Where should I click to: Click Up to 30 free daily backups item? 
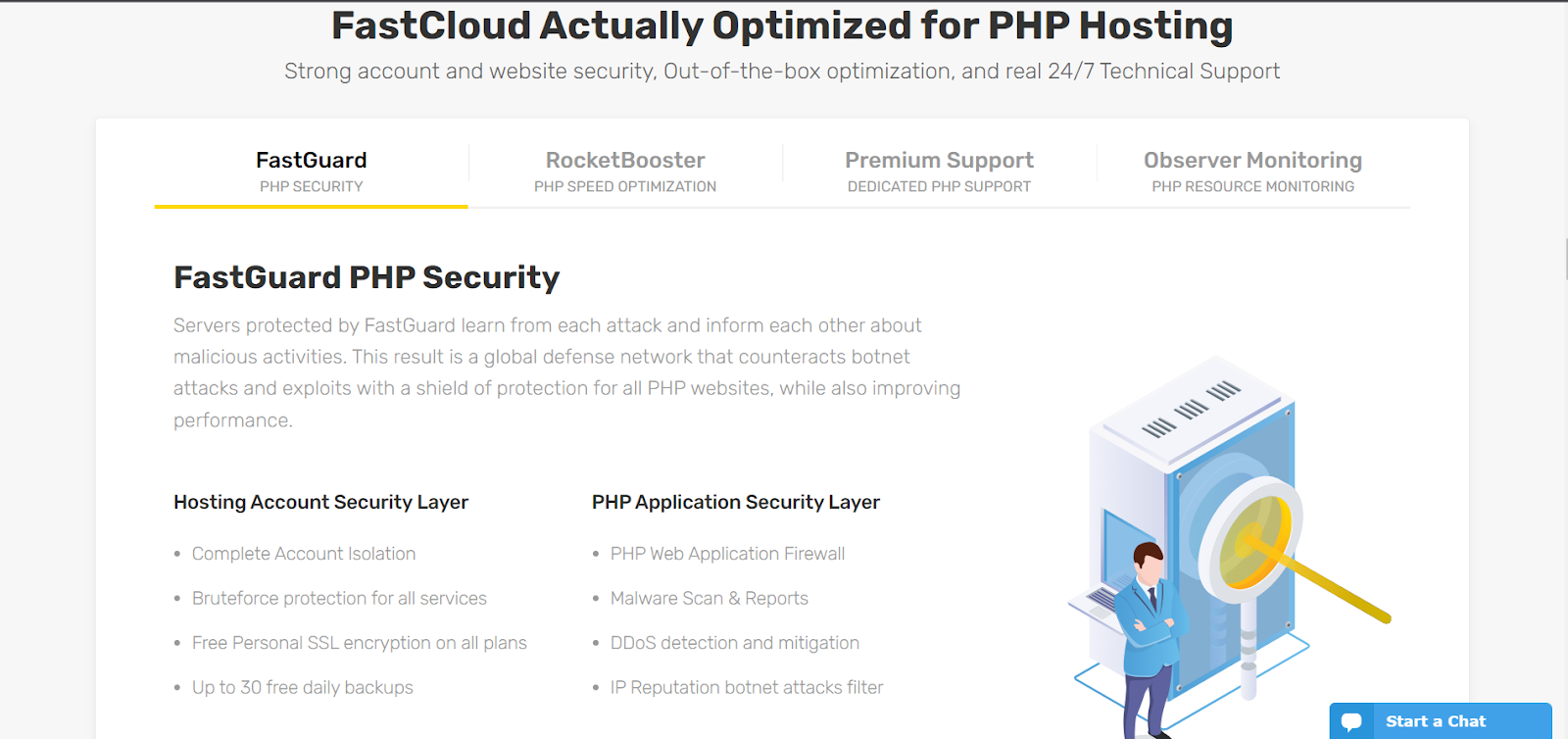tap(303, 687)
